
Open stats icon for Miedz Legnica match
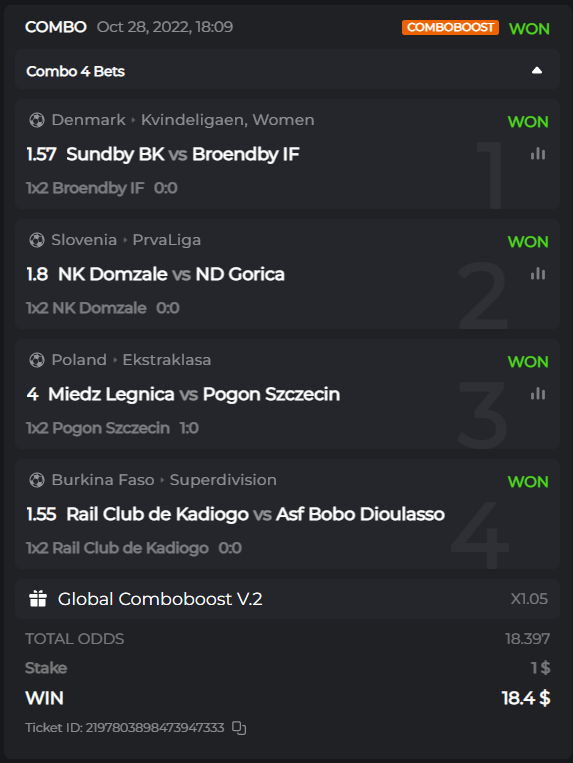pos(537,394)
